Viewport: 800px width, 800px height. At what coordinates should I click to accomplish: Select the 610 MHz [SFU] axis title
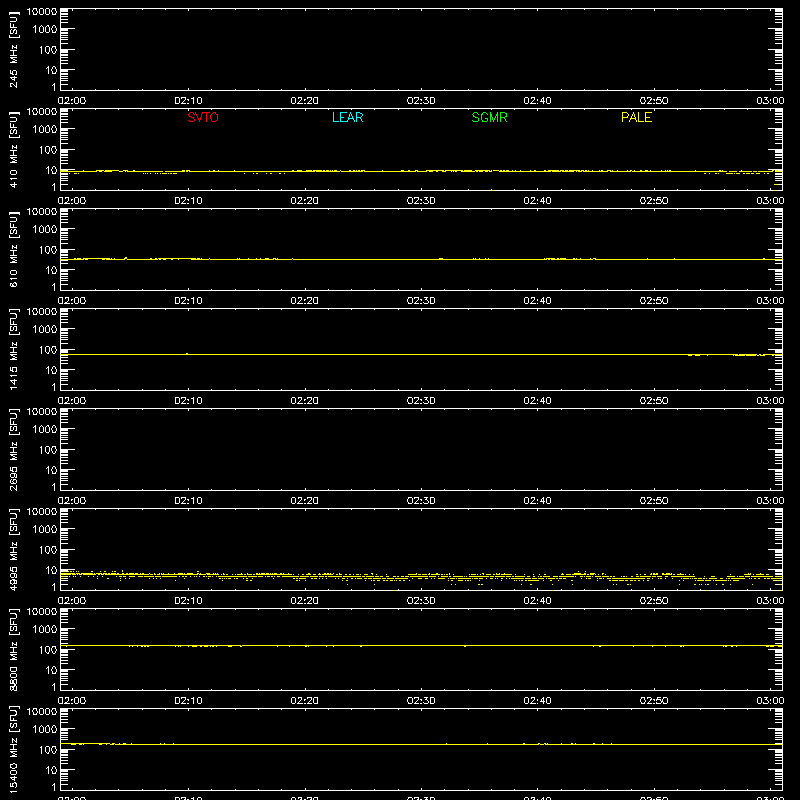coord(13,249)
